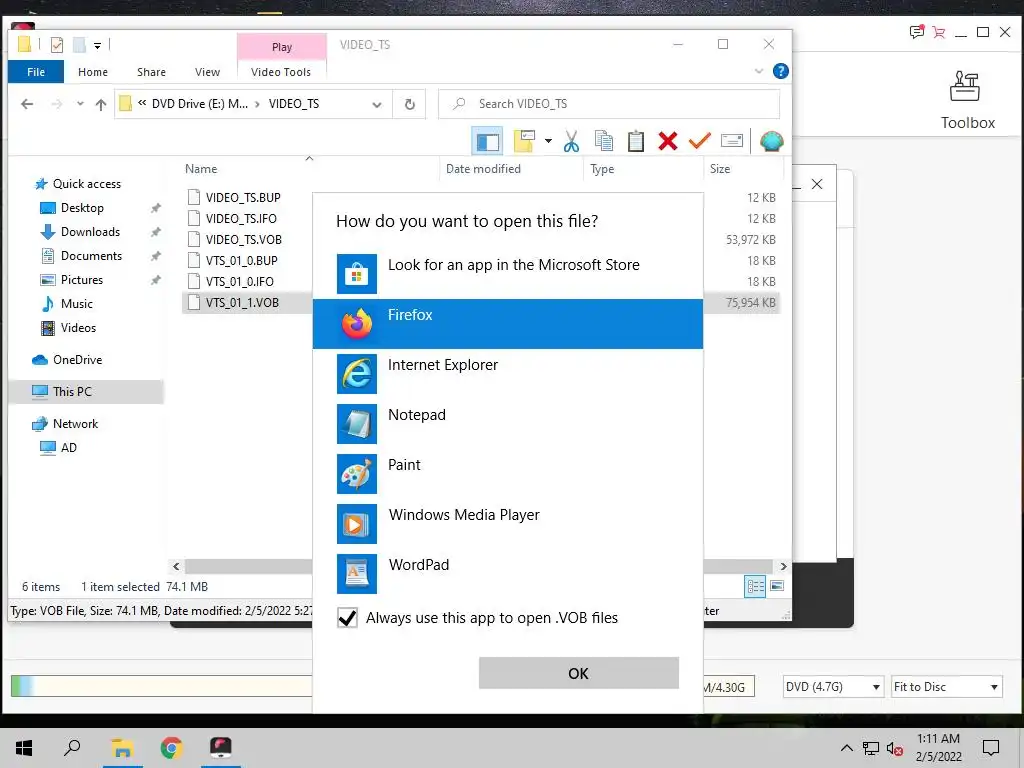Open feedback chat icon in DVD app
The height and width of the screenshot is (768, 1024).
pyautogui.click(x=917, y=31)
